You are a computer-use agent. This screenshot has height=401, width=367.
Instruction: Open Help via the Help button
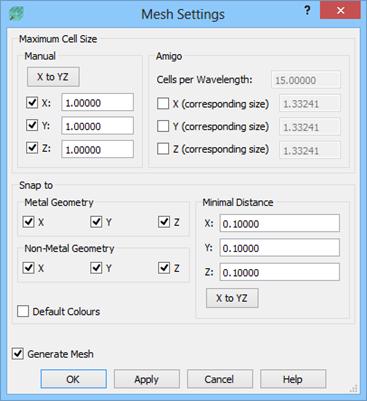[x=293, y=379]
